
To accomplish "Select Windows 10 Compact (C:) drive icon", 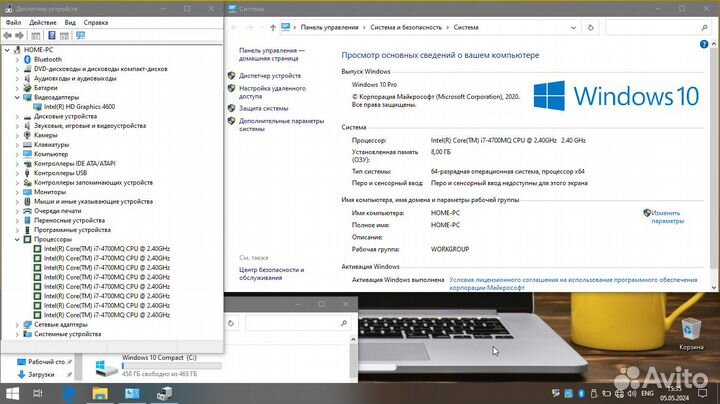I will [107, 368].
